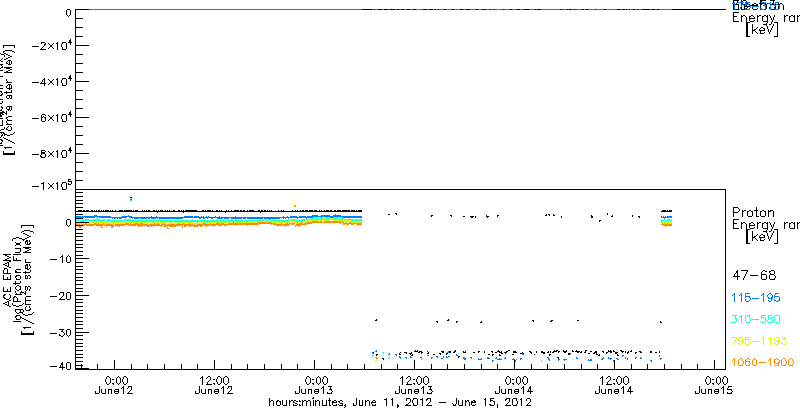Viewport: 800px width, 410px height.
Task: Select the -40 proton flux tick label
Action: click(61, 365)
